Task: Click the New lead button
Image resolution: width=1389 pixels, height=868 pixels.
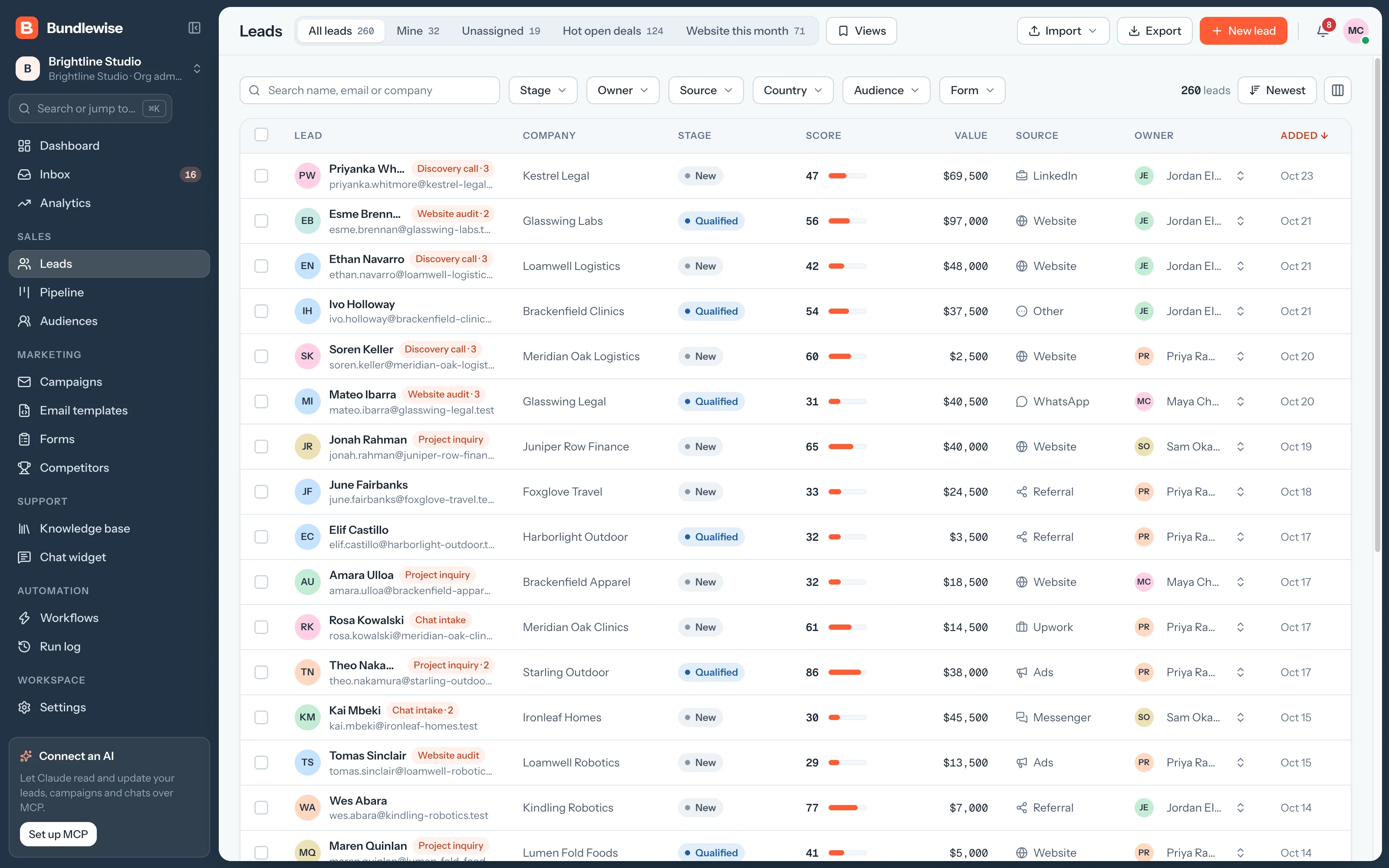Action: [1243, 31]
